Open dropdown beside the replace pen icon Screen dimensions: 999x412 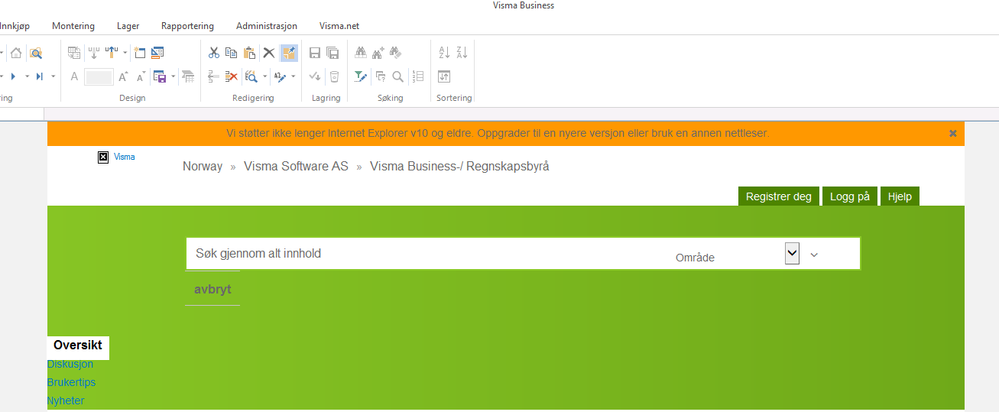[x=293, y=76]
